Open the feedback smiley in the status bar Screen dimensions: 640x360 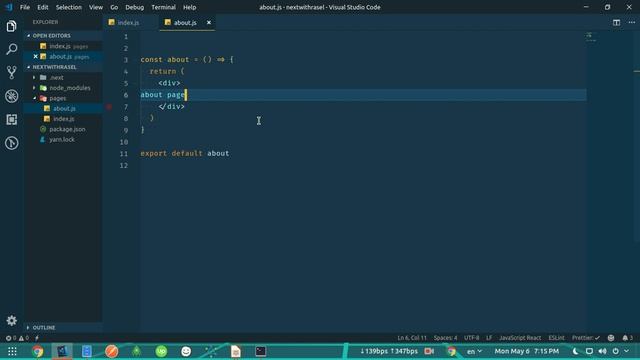point(611,338)
